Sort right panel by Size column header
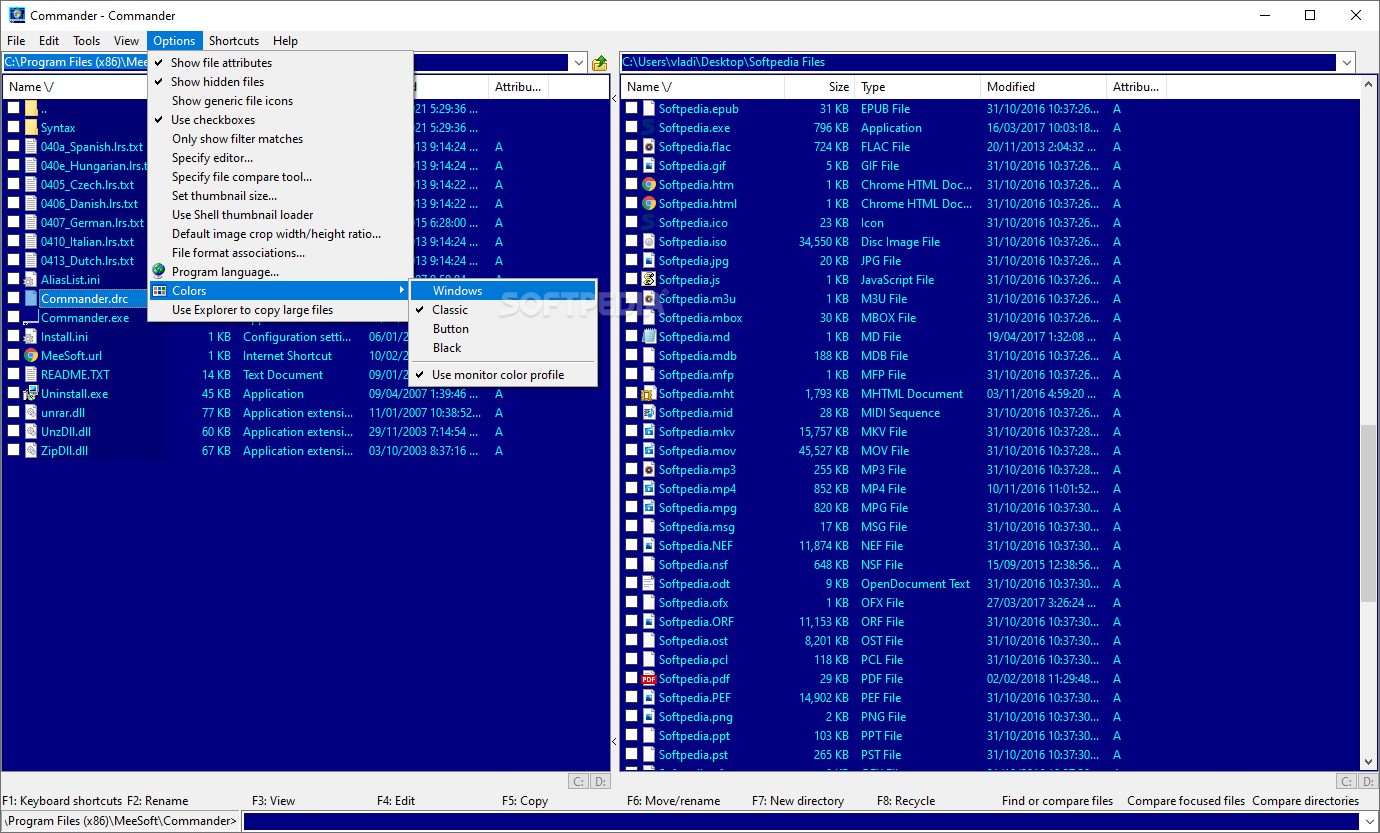 click(819, 87)
